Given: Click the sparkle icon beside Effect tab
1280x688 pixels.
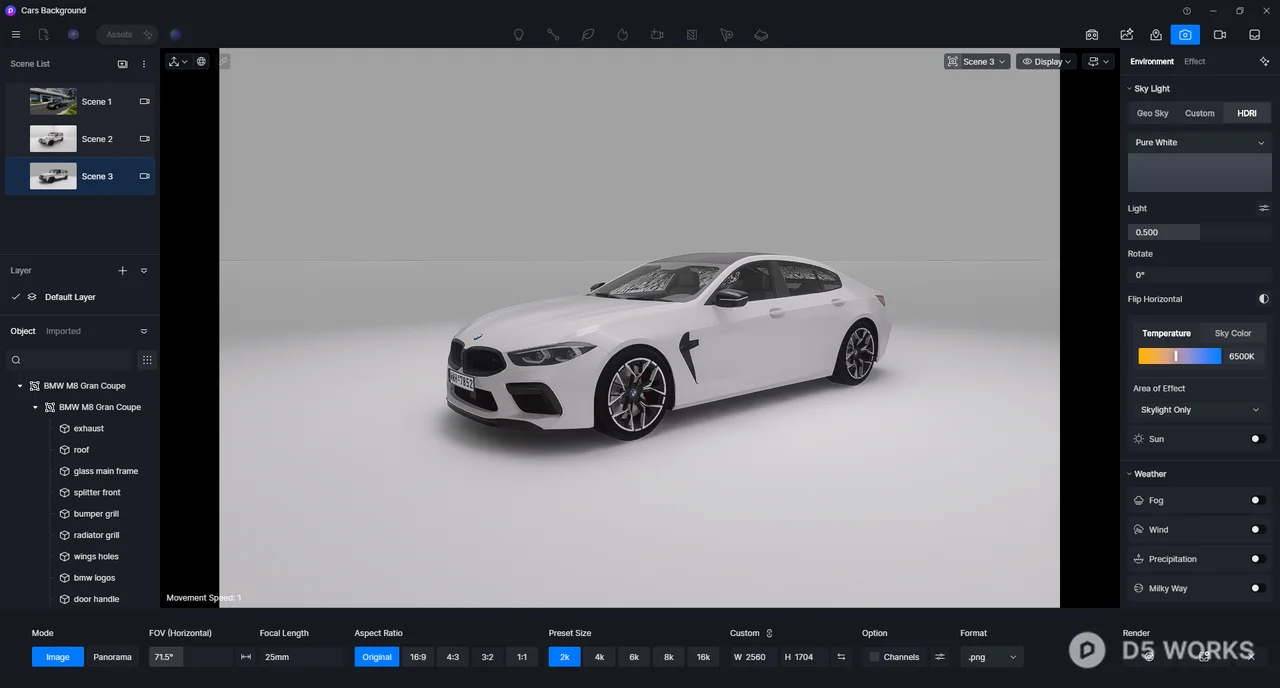Looking at the screenshot, I should 1264,61.
